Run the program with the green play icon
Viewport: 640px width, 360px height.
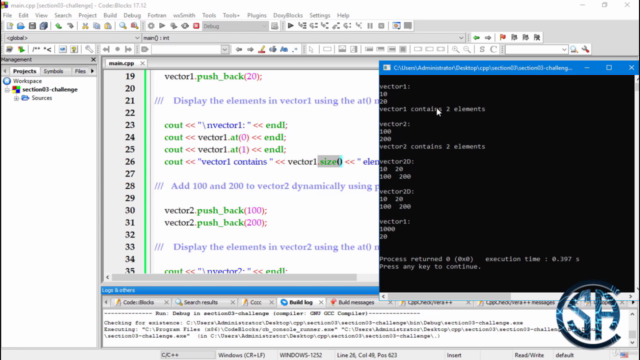162,26
